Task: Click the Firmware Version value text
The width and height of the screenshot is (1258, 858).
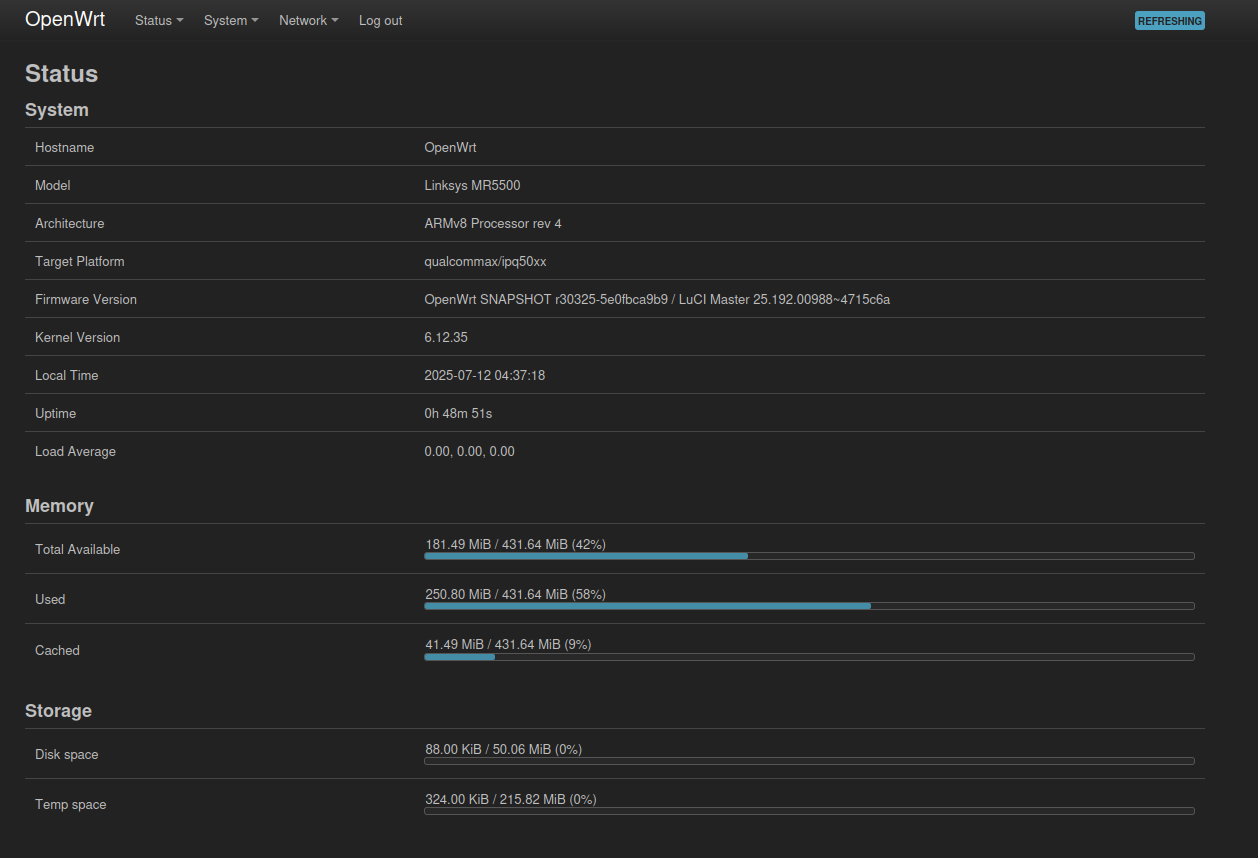Action: pyautogui.click(x=656, y=300)
